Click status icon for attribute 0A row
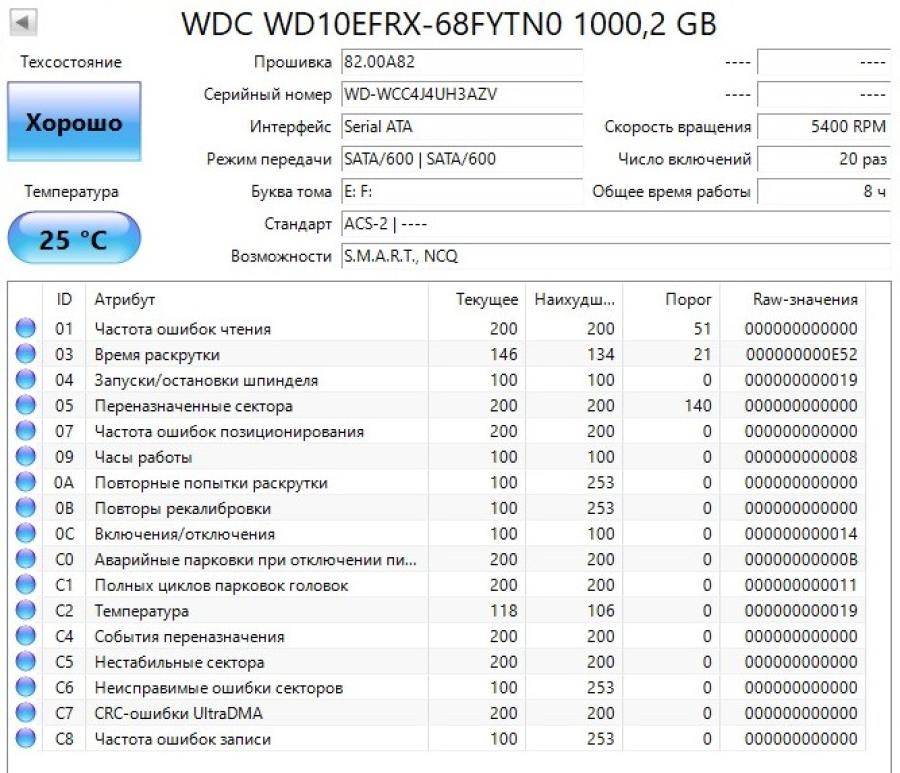The image size is (900, 773). [25, 482]
